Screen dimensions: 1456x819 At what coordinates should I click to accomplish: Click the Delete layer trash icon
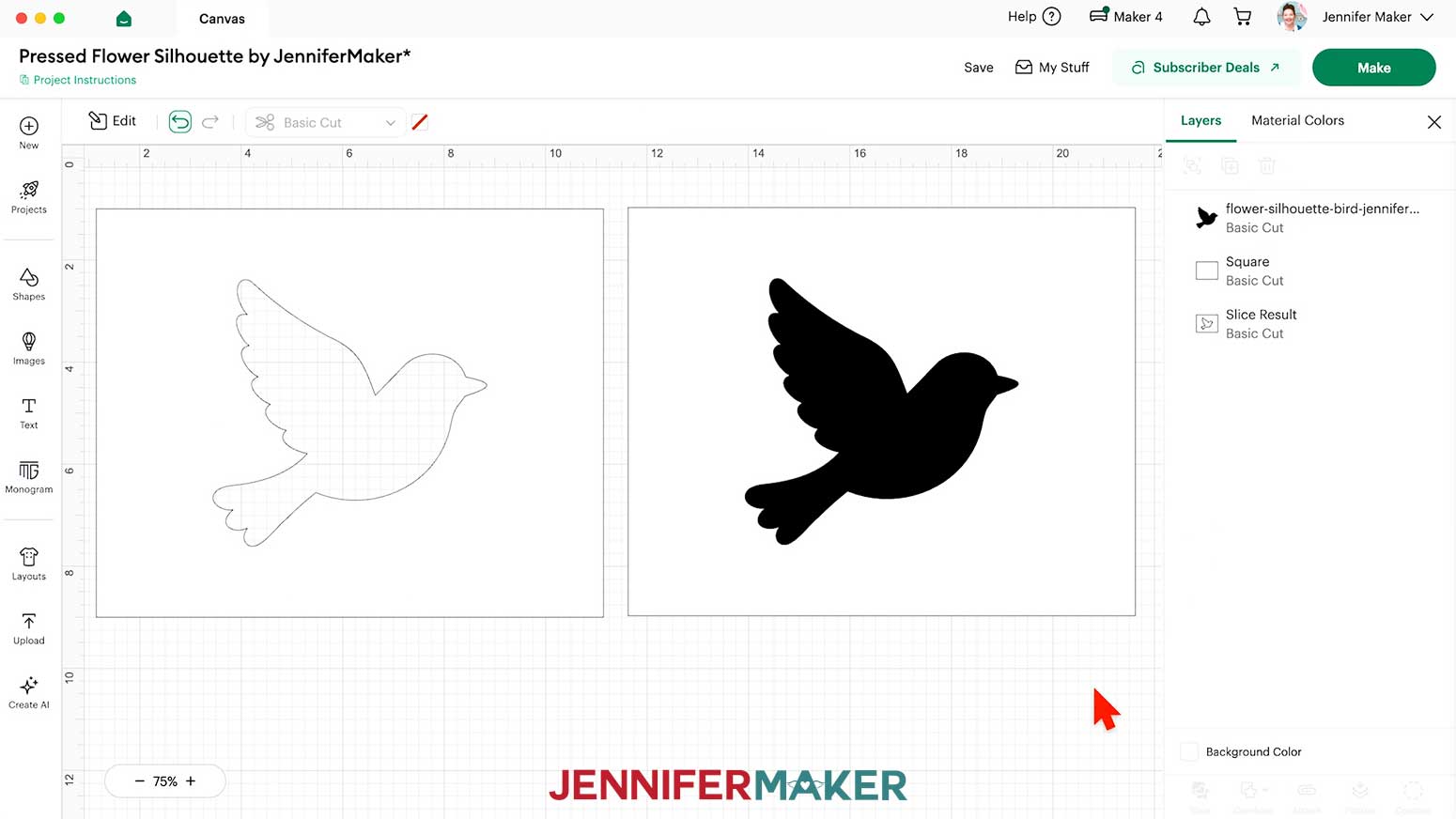tap(1267, 166)
